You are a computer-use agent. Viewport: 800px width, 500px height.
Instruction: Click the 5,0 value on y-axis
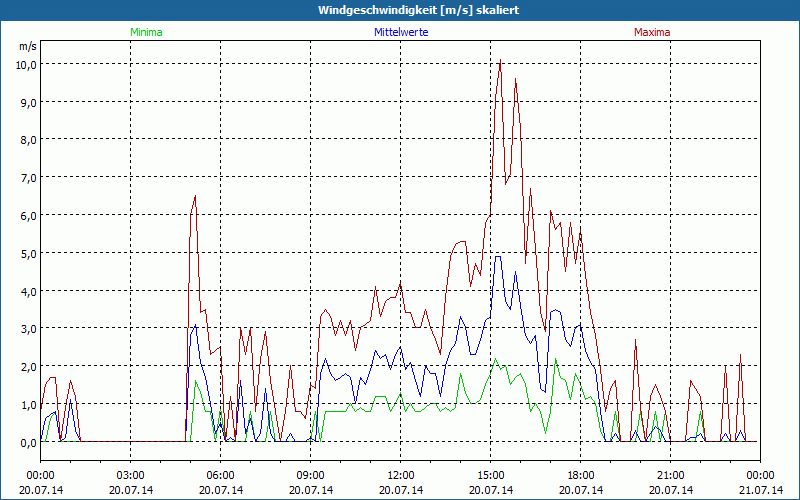point(27,253)
